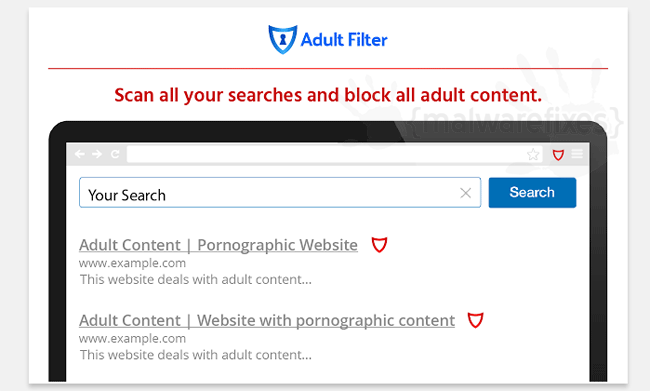Click the red shield beside second search result
The width and height of the screenshot is (650, 391).
tap(475, 320)
